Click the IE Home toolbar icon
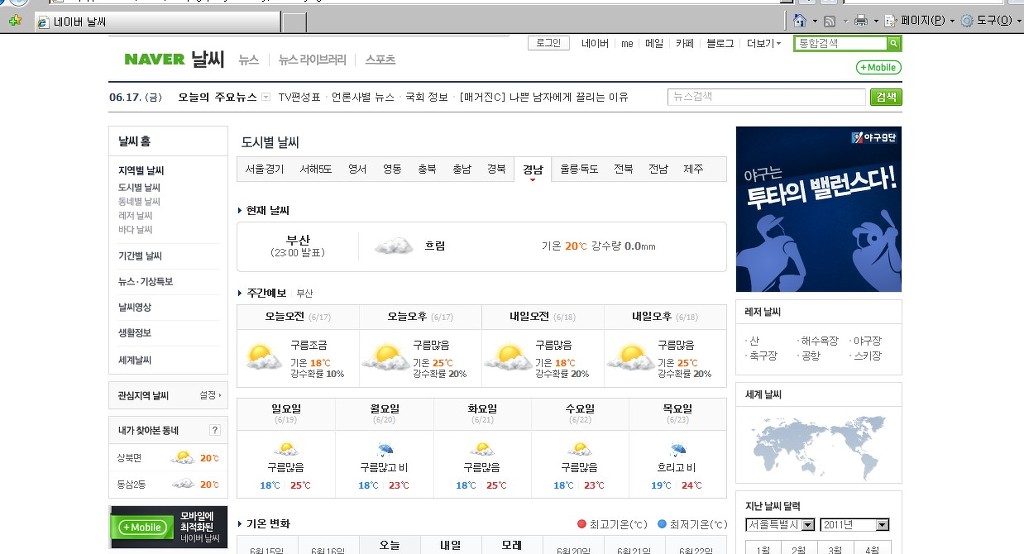The image size is (1024, 554). coord(799,21)
